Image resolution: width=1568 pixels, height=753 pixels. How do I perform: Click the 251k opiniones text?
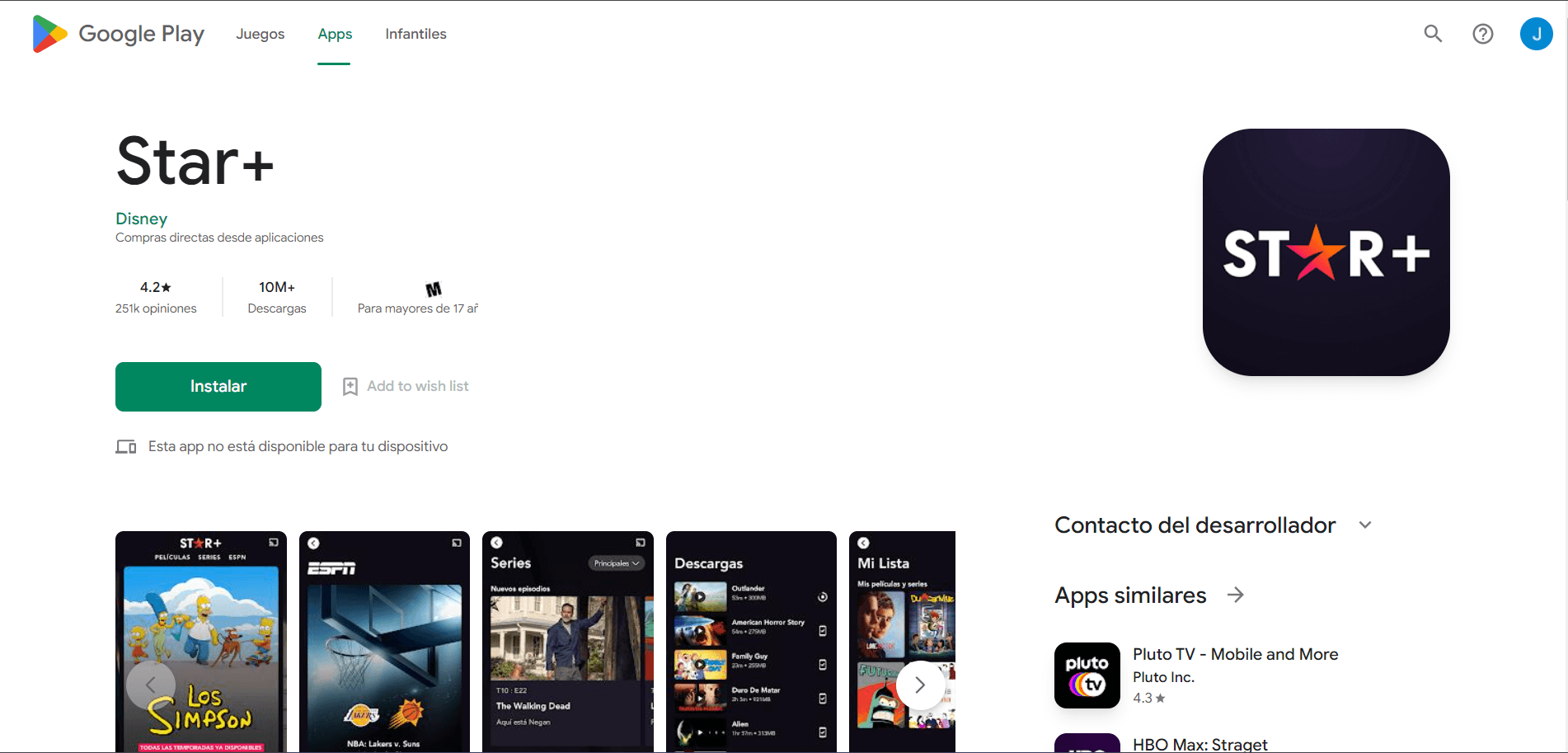[156, 308]
